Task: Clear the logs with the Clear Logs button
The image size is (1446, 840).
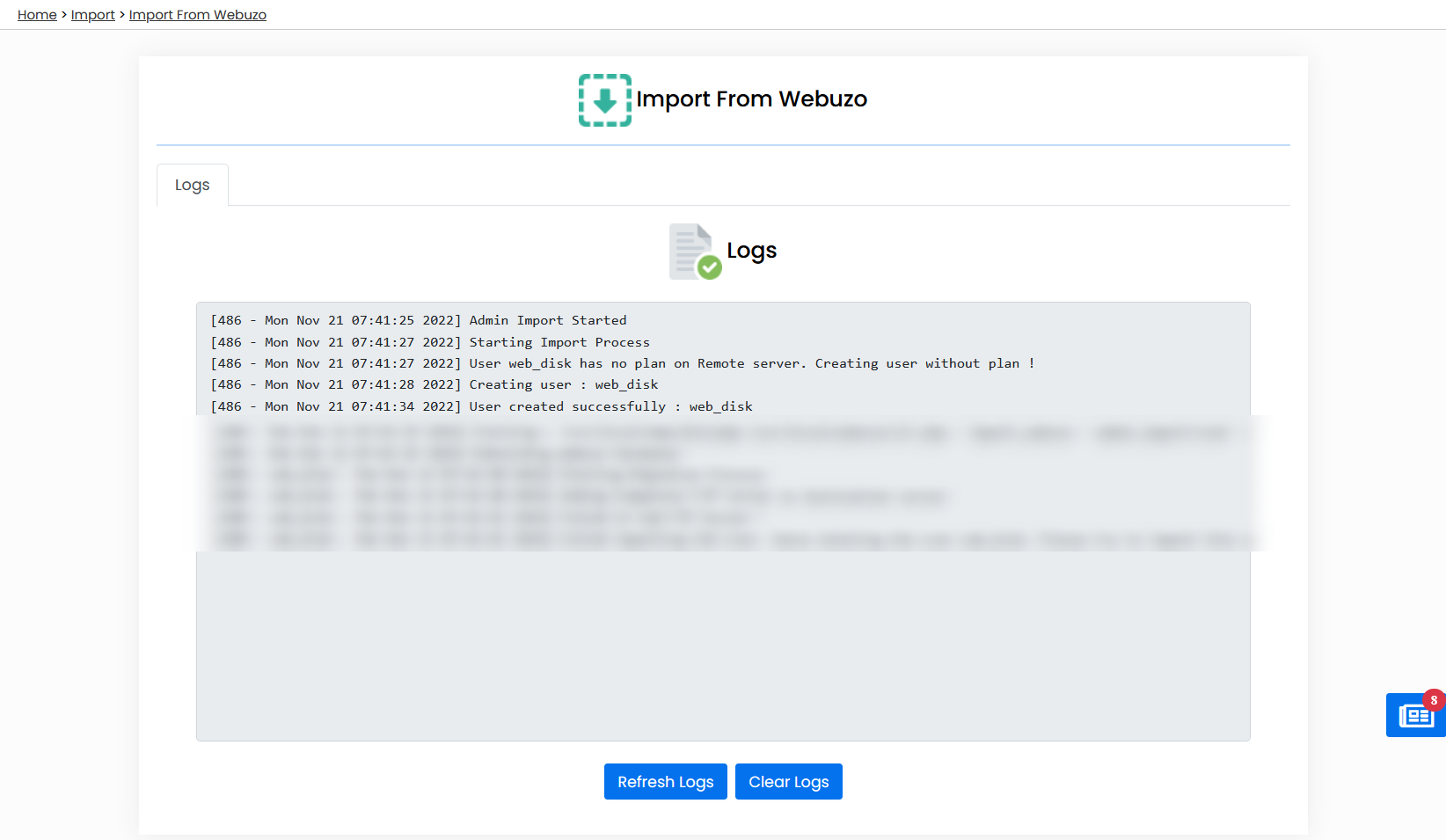Action: click(x=788, y=781)
